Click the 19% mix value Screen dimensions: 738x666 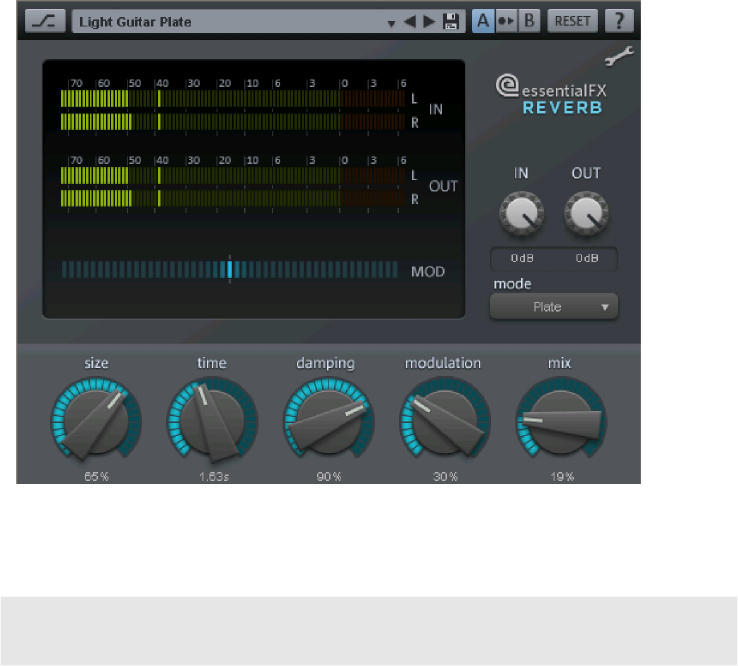pyautogui.click(x=562, y=476)
